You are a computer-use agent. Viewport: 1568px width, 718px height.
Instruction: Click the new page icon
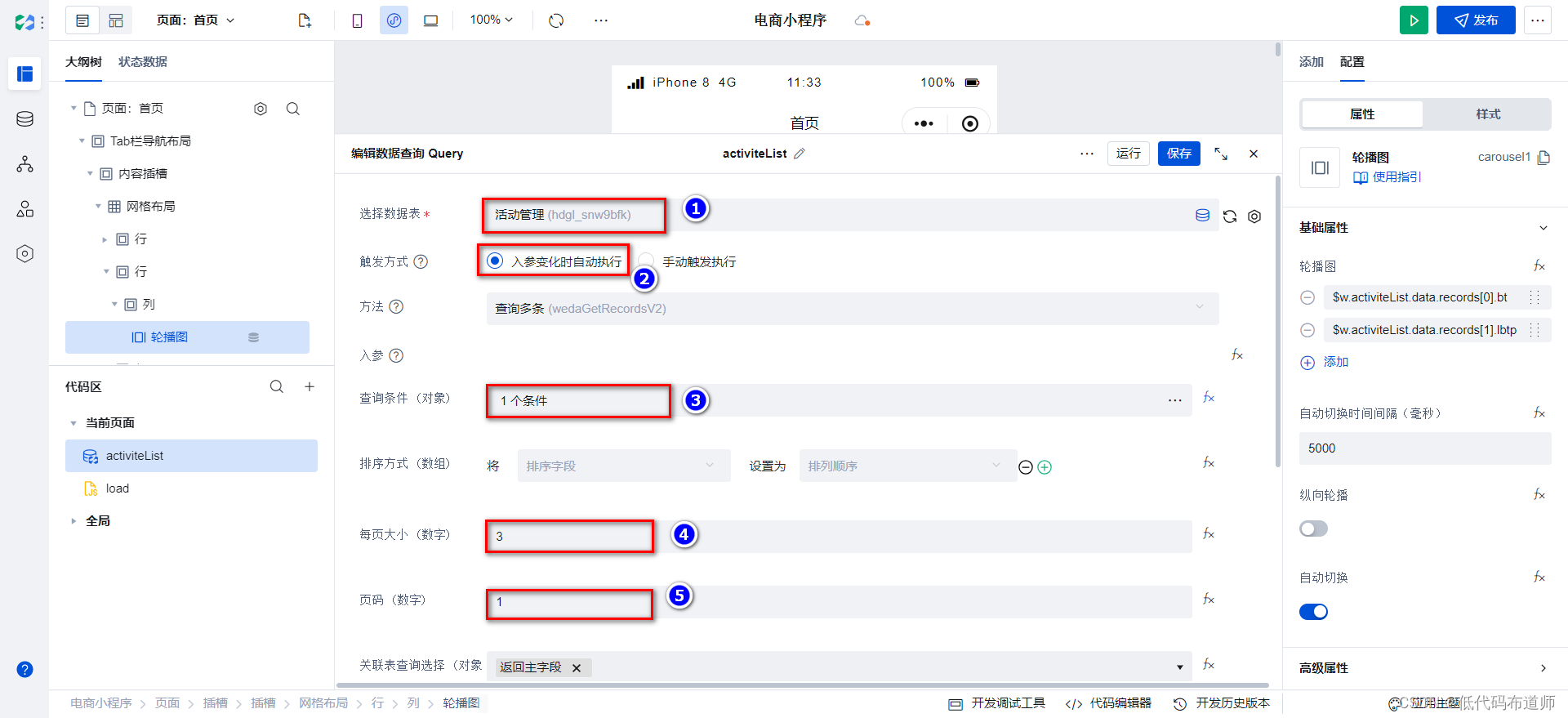(x=305, y=20)
